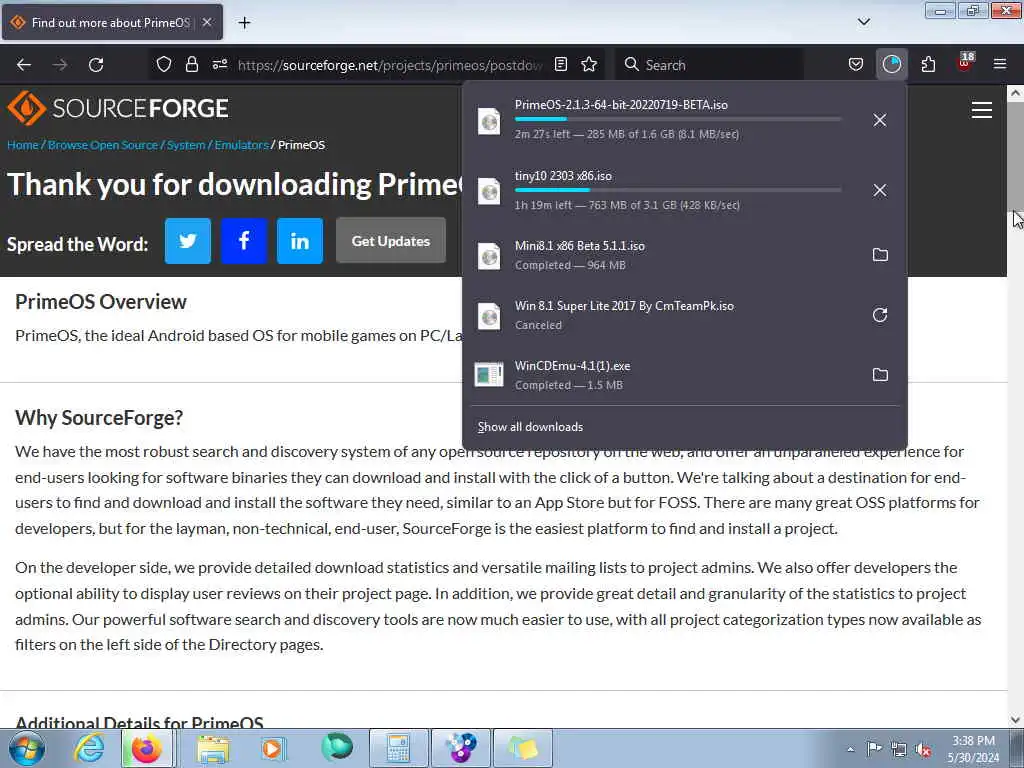Click the Downloads progress toolbar icon
Screen dimensions: 1024x768
tap(891, 65)
